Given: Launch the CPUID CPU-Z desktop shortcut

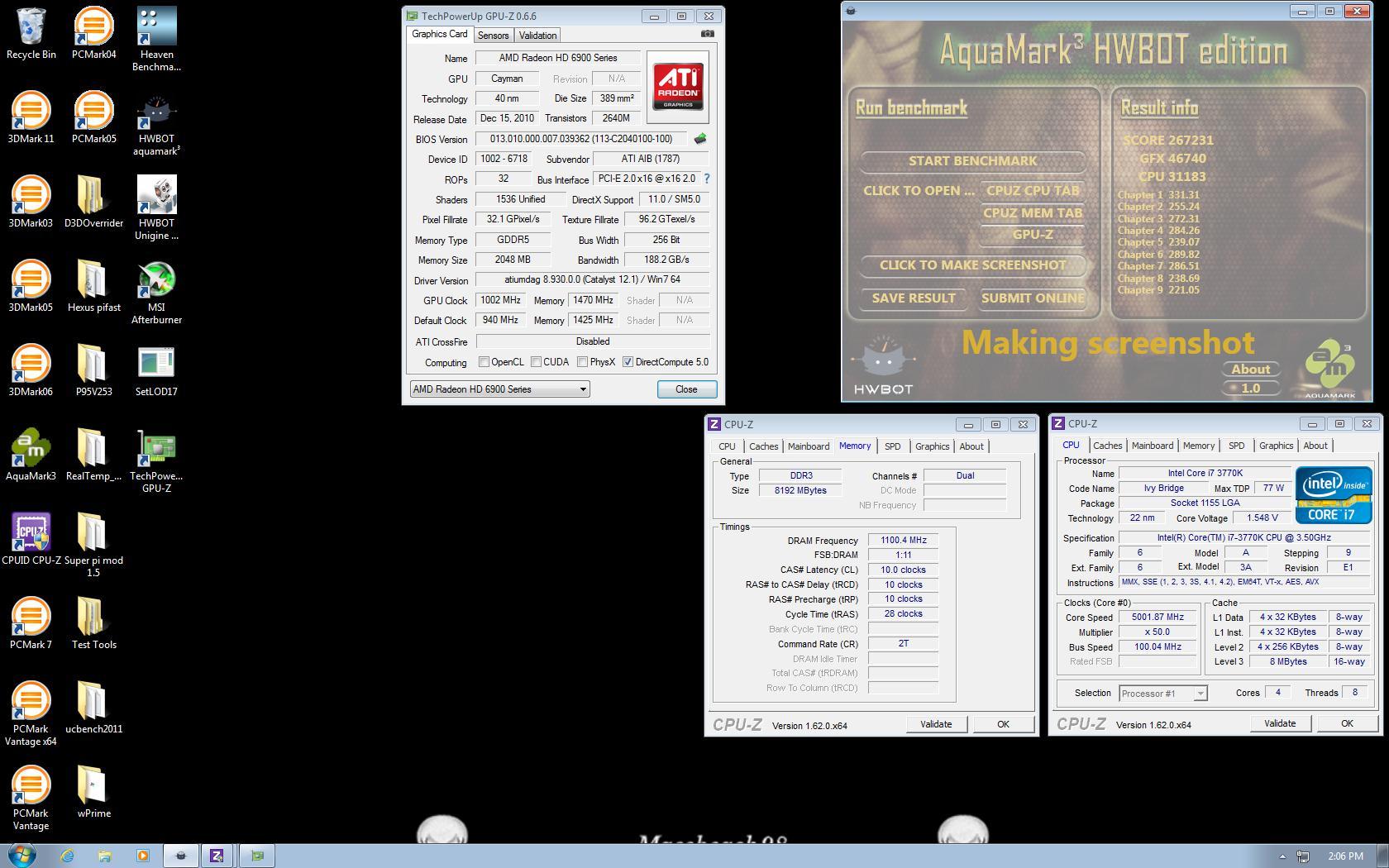Looking at the screenshot, I should [31, 540].
